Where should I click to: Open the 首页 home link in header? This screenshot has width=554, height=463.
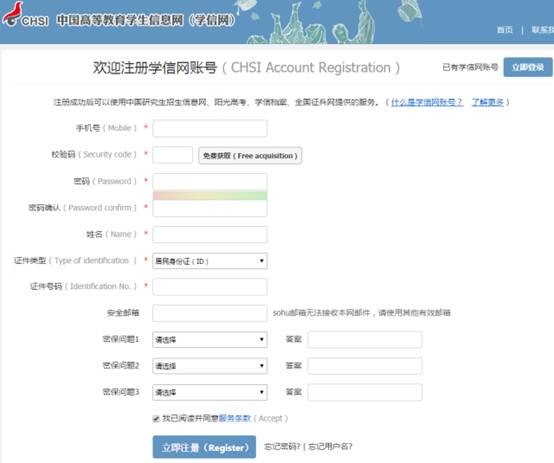505,30
